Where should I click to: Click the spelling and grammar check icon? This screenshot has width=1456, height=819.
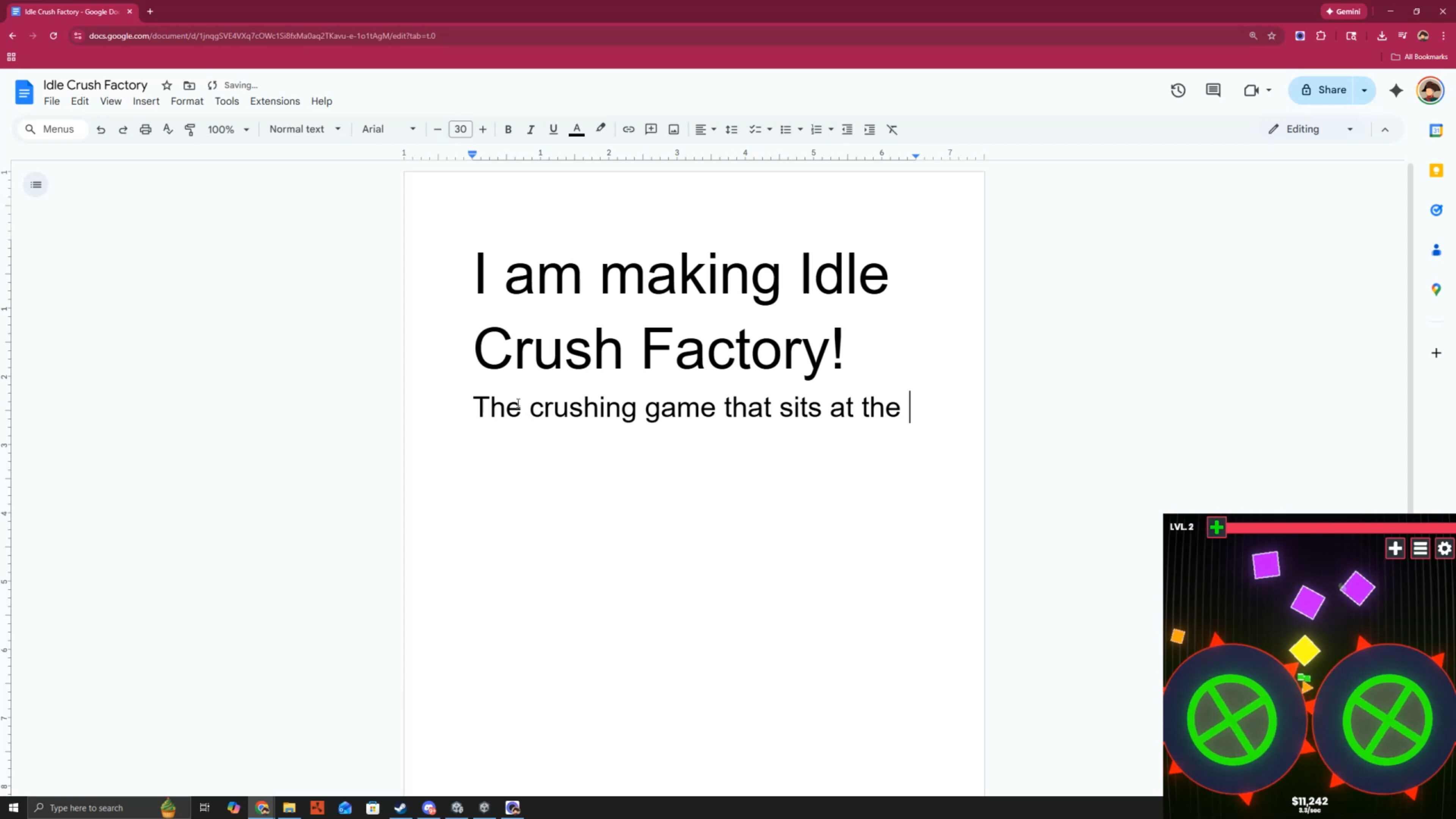click(168, 129)
